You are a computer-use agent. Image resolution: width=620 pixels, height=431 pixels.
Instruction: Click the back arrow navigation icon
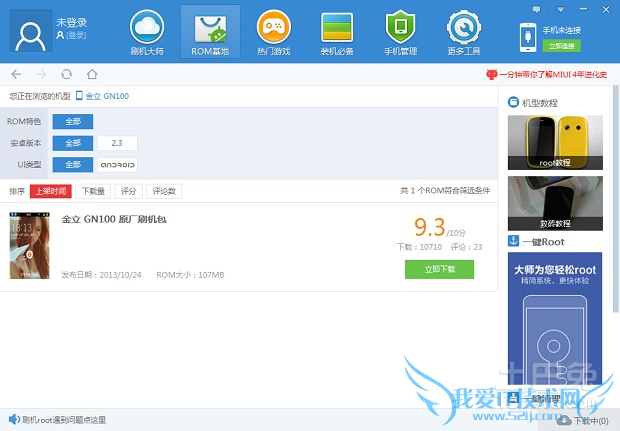point(17,74)
